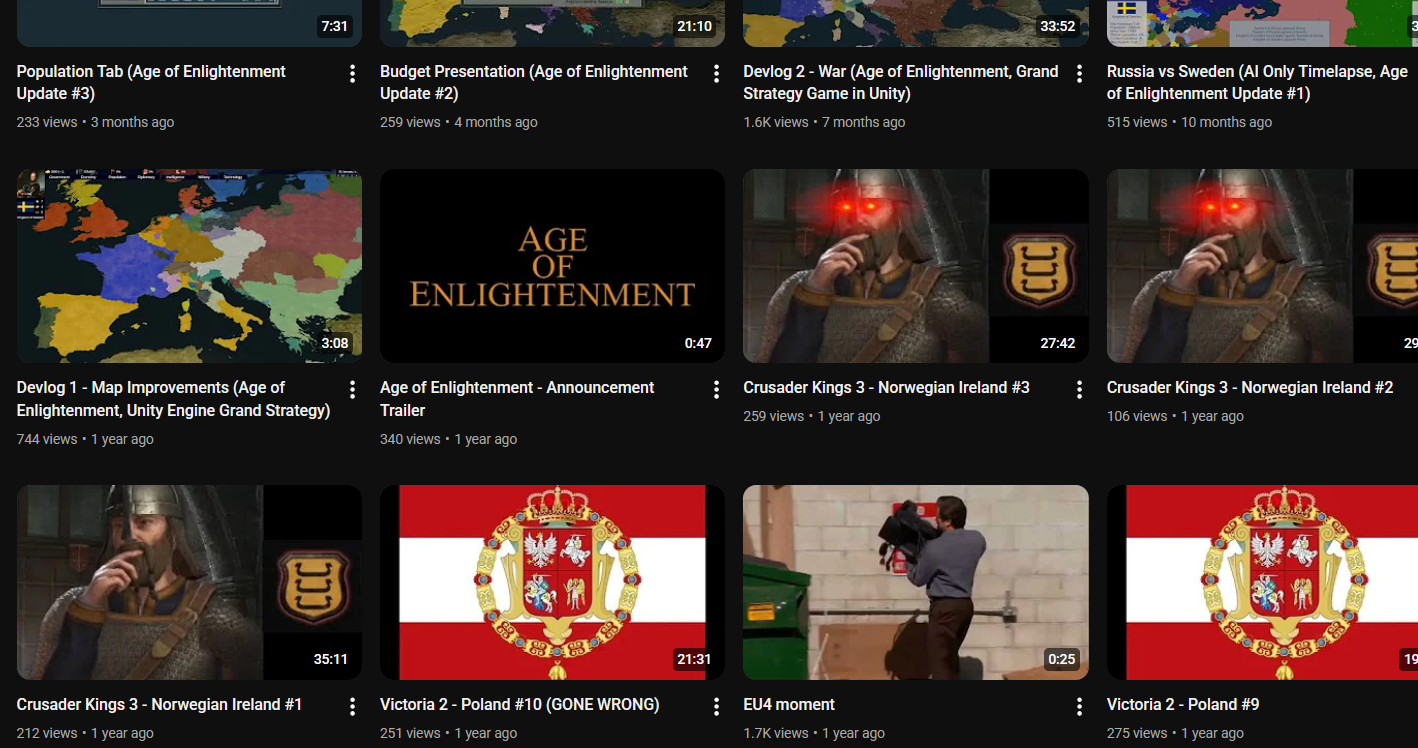Open action menu for Budget Presentation video

[x=716, y=74]
